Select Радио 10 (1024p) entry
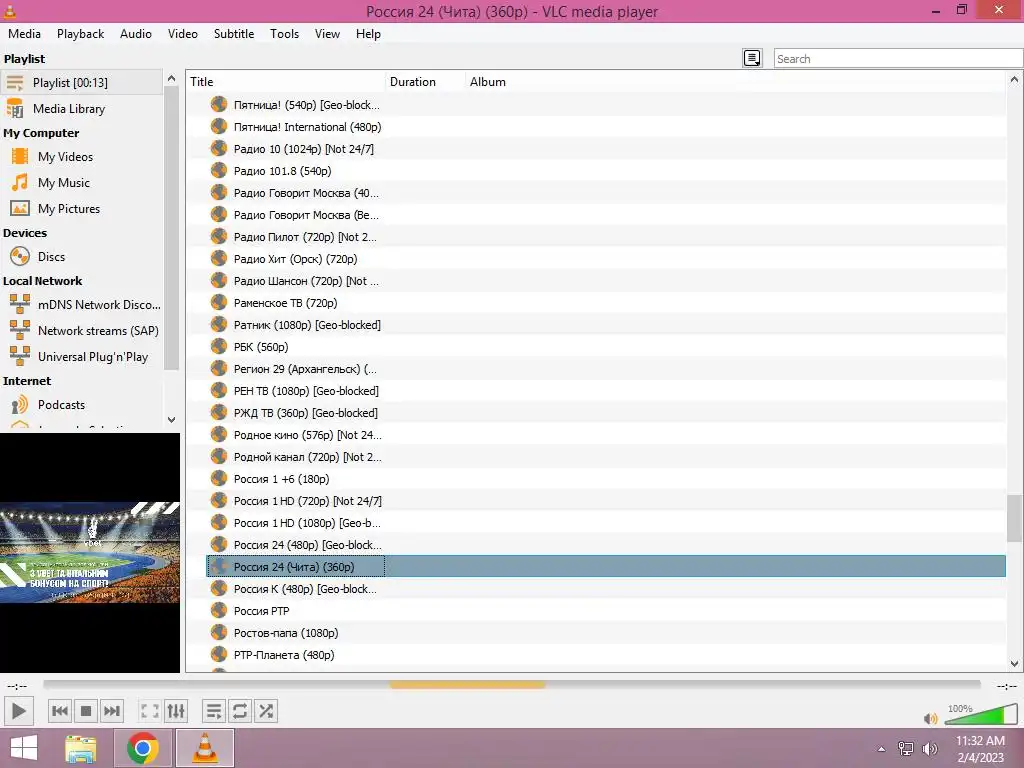This screenshot has width=1024, height=768. (304, 149)
